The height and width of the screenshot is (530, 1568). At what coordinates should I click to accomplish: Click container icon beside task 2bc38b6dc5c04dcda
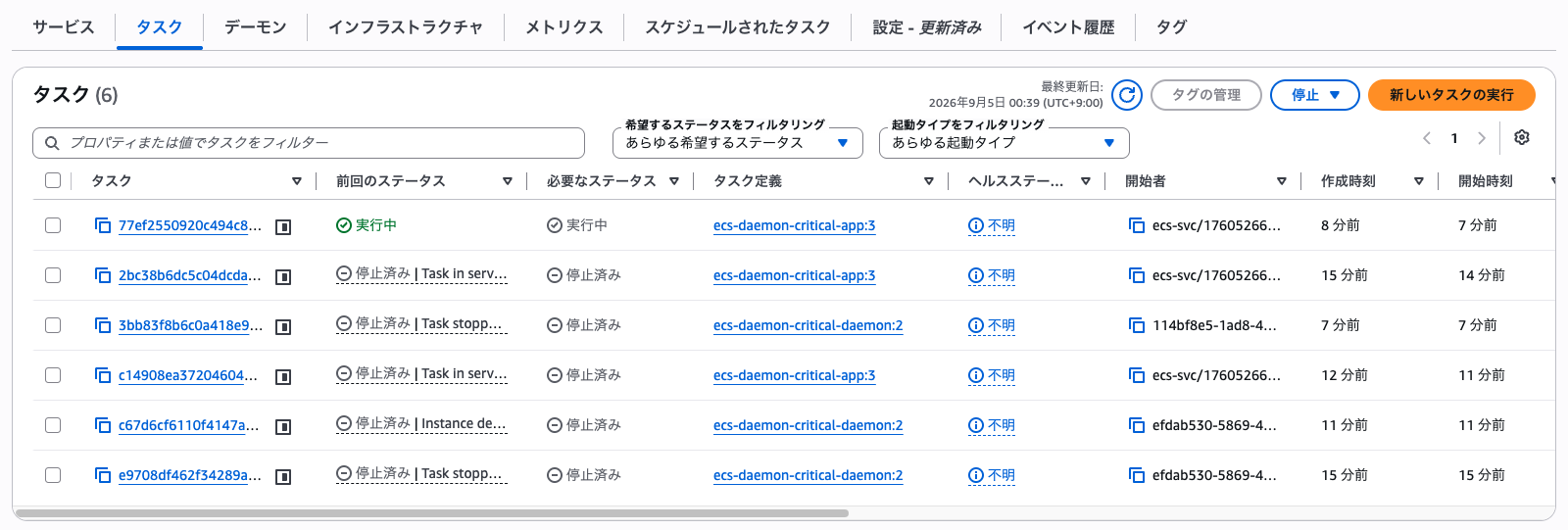coord(283,277)
